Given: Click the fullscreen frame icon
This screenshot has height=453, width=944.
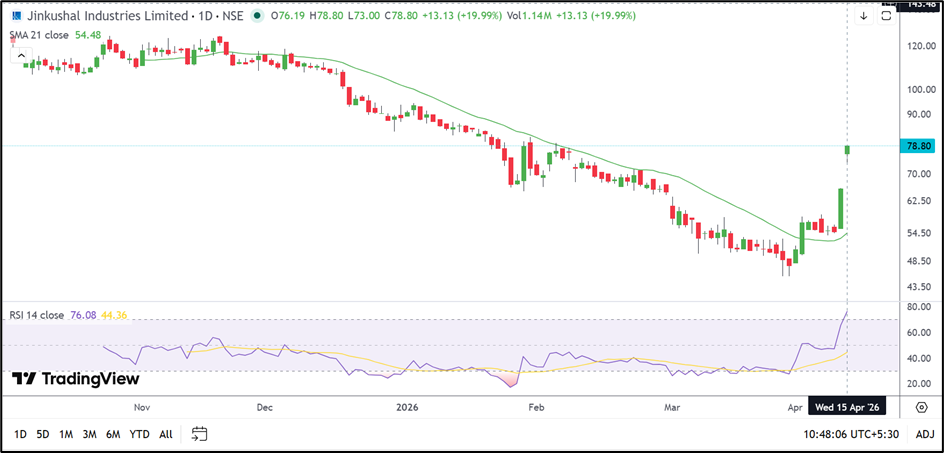Looking at the screenshot, I should pos(887,16).
